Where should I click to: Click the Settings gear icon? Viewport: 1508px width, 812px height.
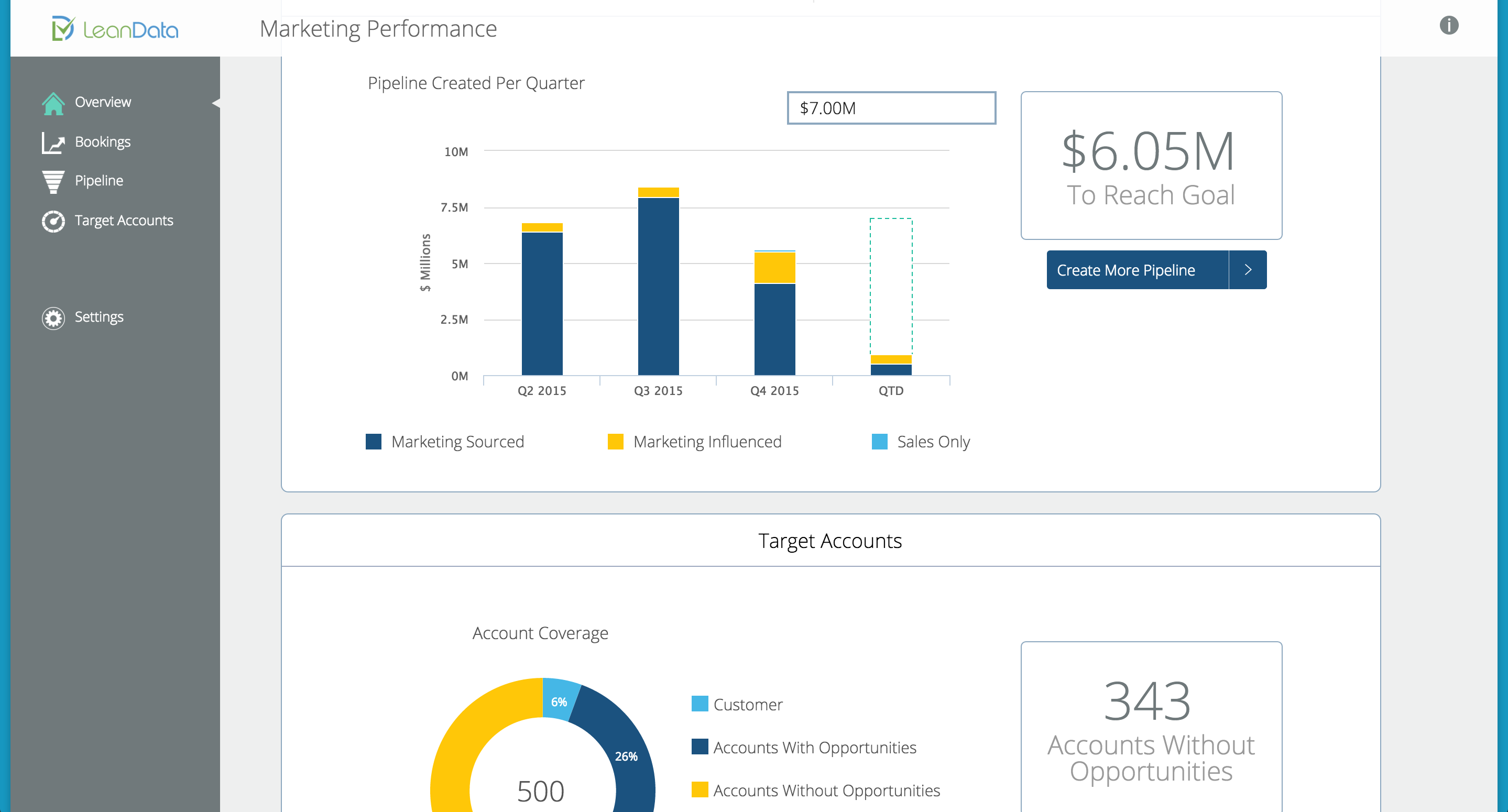(x=53, y=318)
